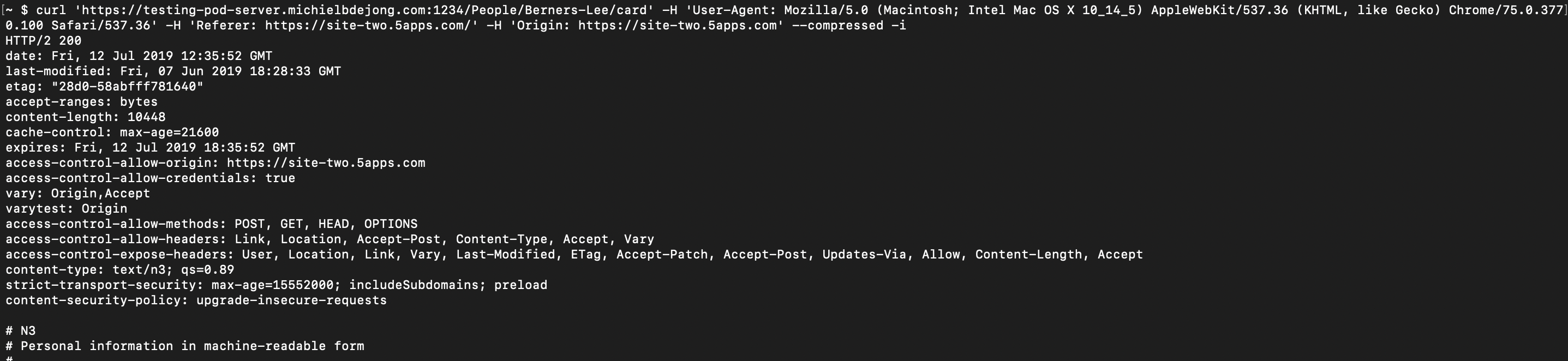The height and width of the screenshot is (361, 1568).
Task: Click the HTTP/2 200 status line
Action: [x=43, y=41]
